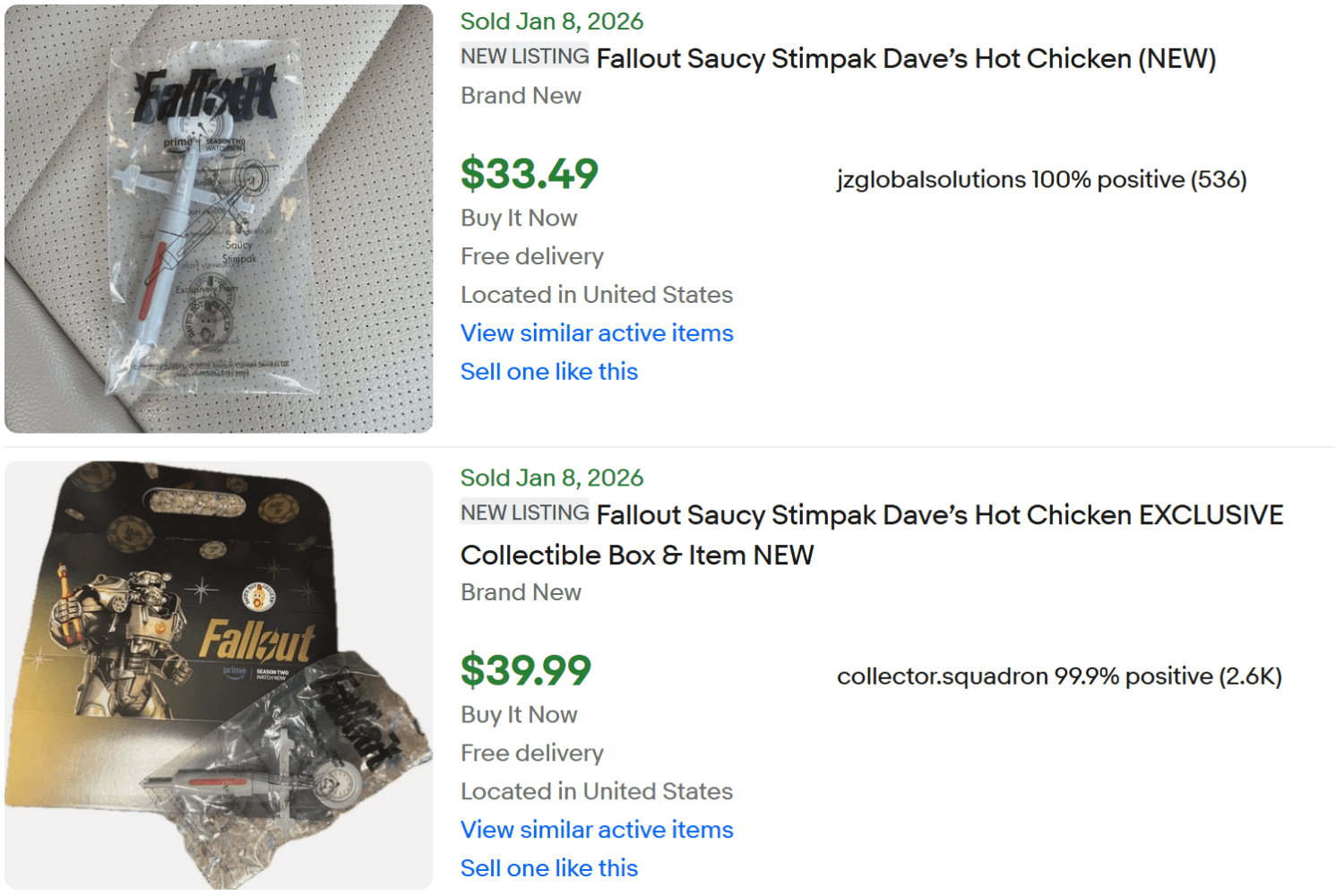Click the NEW LISTING badge on first item
This screenshot has width=1344, height=896.
523,55
